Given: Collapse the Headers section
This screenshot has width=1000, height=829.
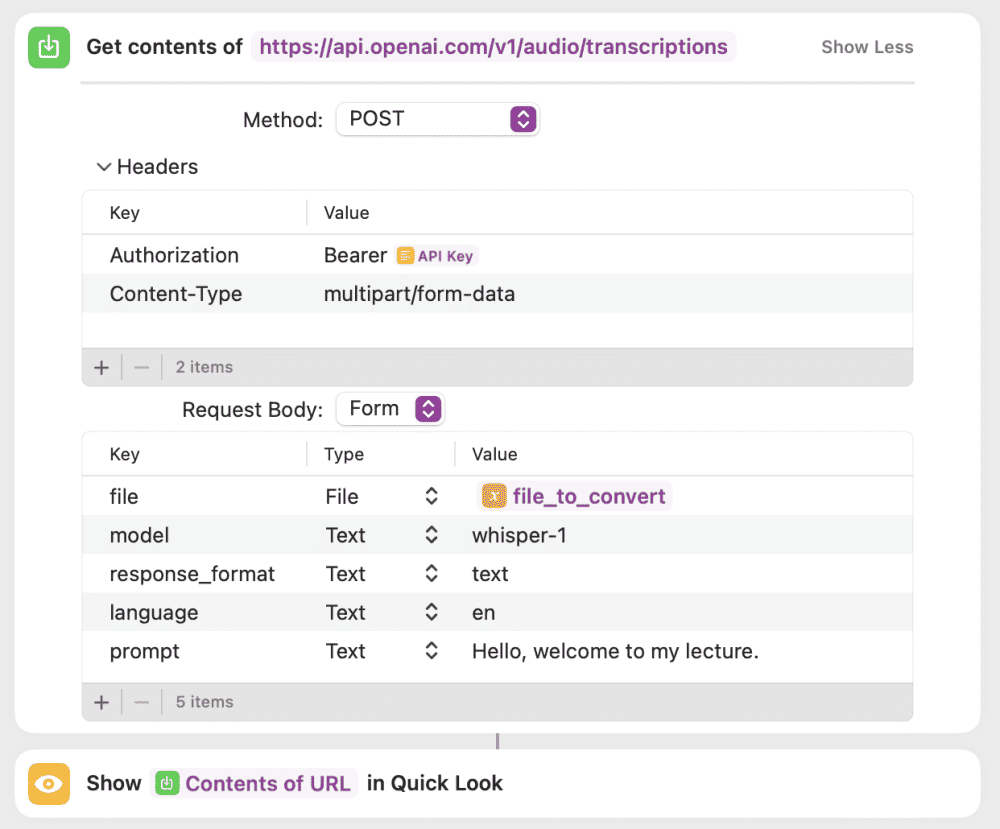Looking at the screenshot, I should (103, 167).
